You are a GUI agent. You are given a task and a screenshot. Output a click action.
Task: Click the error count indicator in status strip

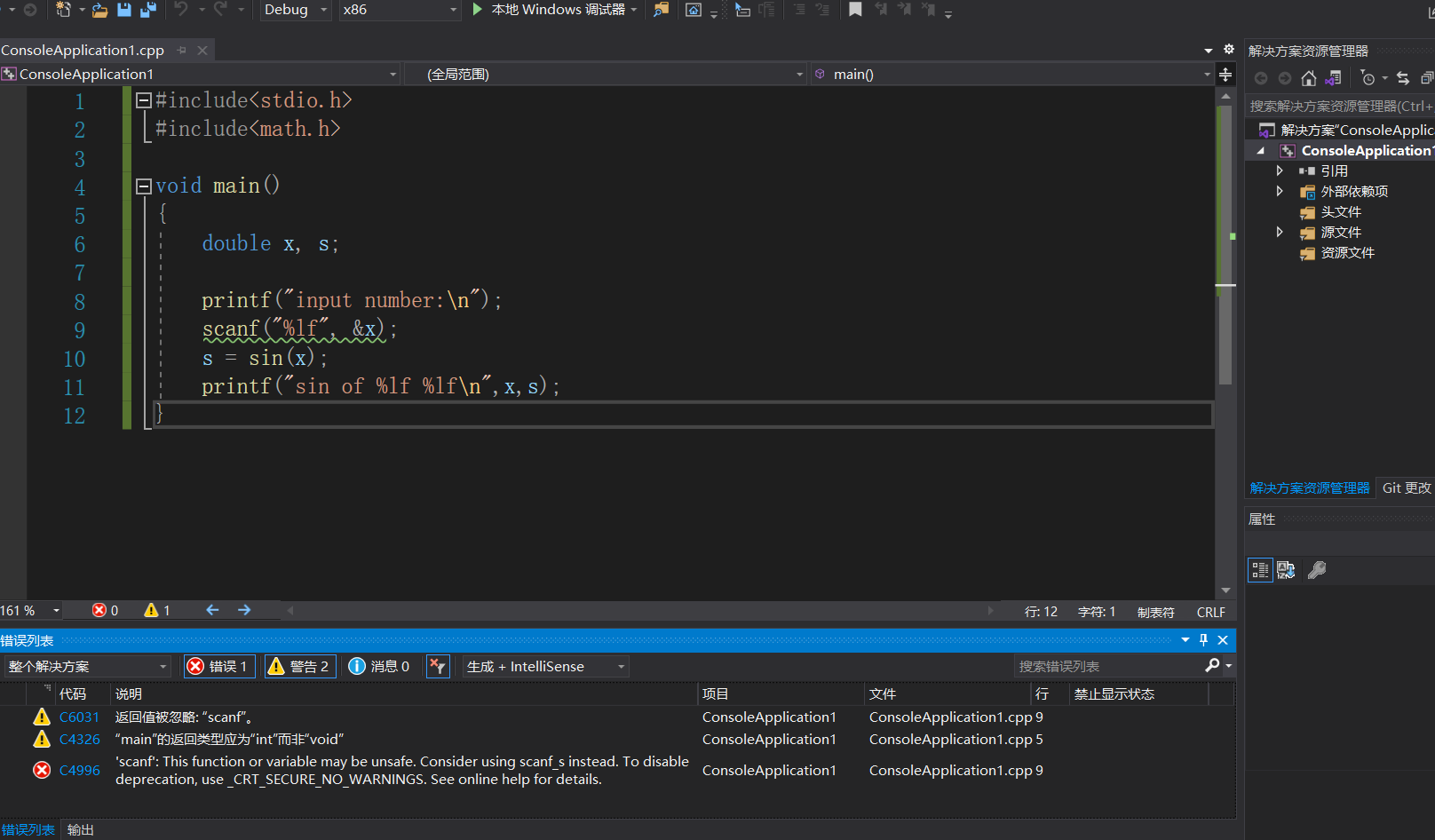tap(105, 610)
